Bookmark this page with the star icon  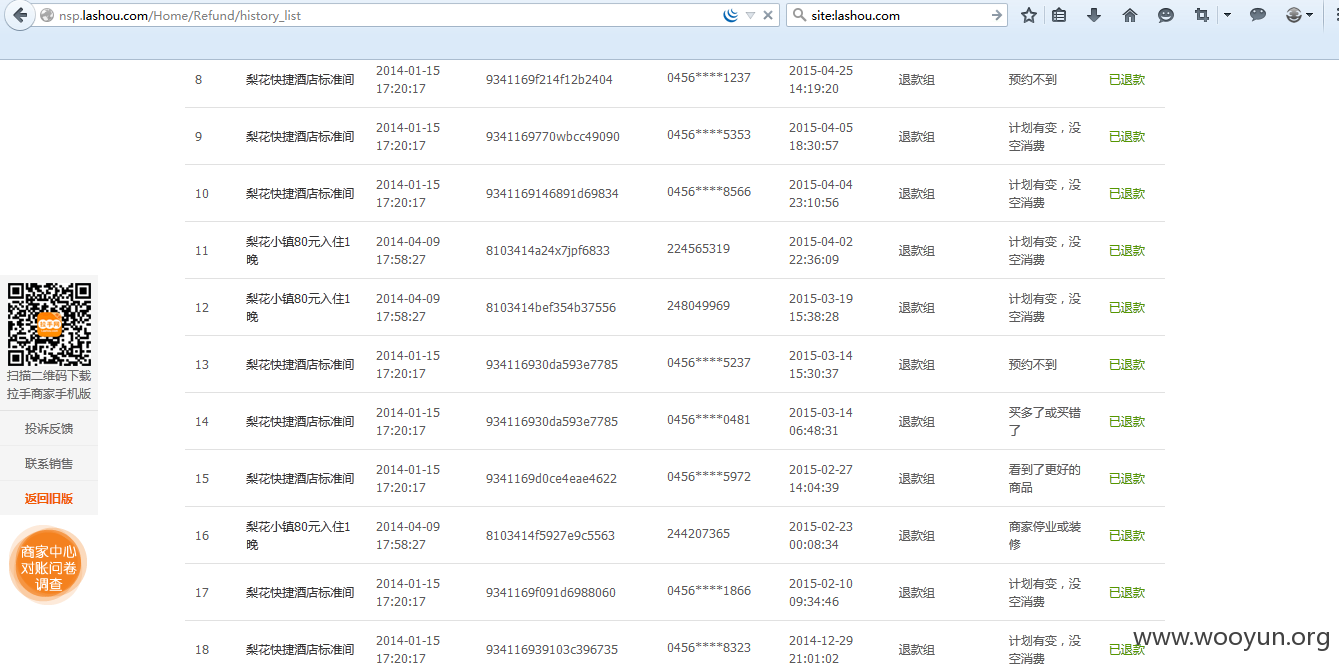pyautogui.click(x=1028, y=15)
